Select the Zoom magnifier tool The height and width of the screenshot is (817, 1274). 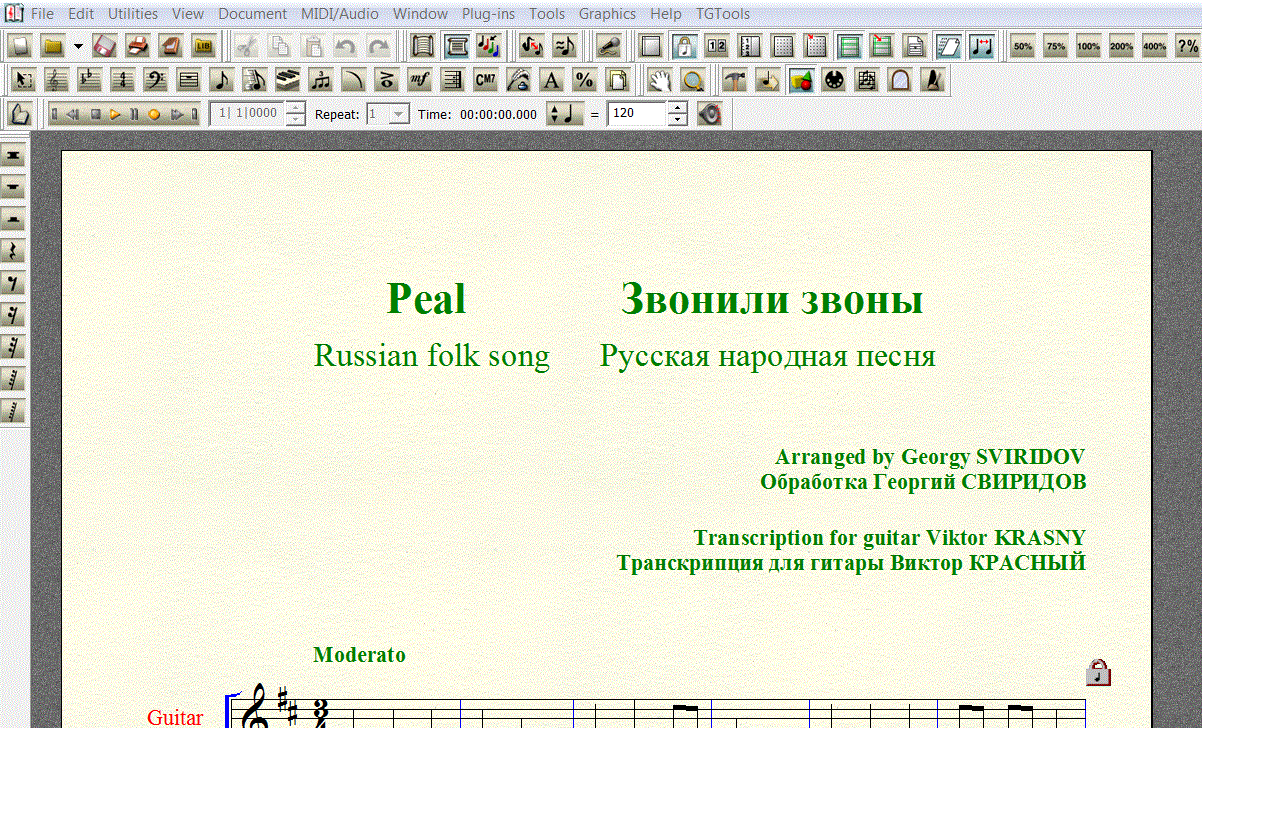click(x=691, y=80)
